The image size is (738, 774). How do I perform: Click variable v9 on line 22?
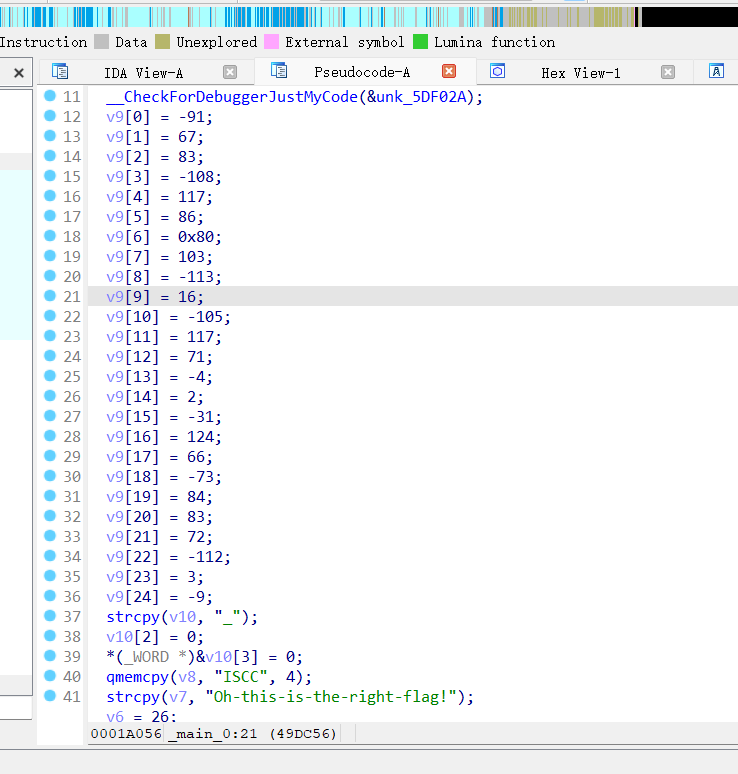(115, 317)
